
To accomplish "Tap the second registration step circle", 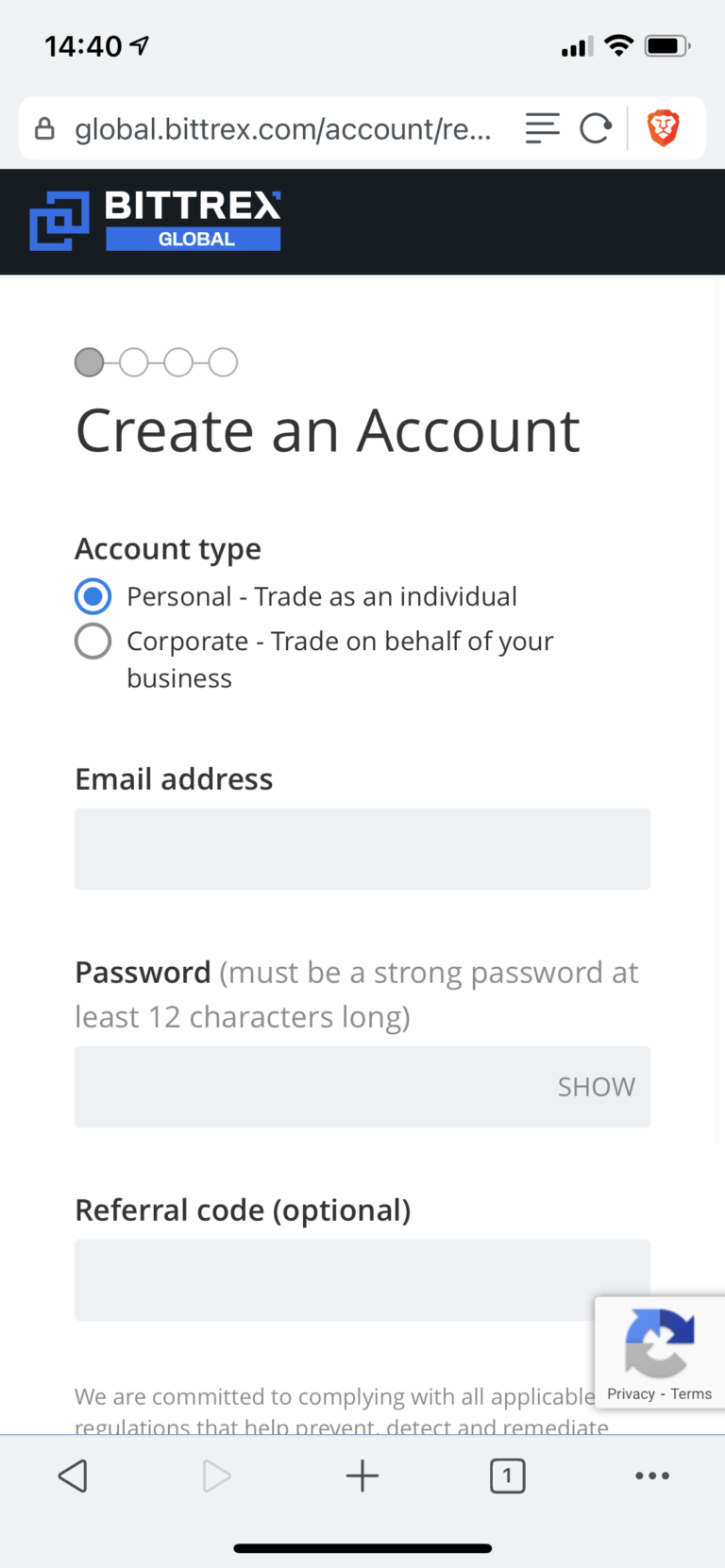I will [x=134, y=362].
